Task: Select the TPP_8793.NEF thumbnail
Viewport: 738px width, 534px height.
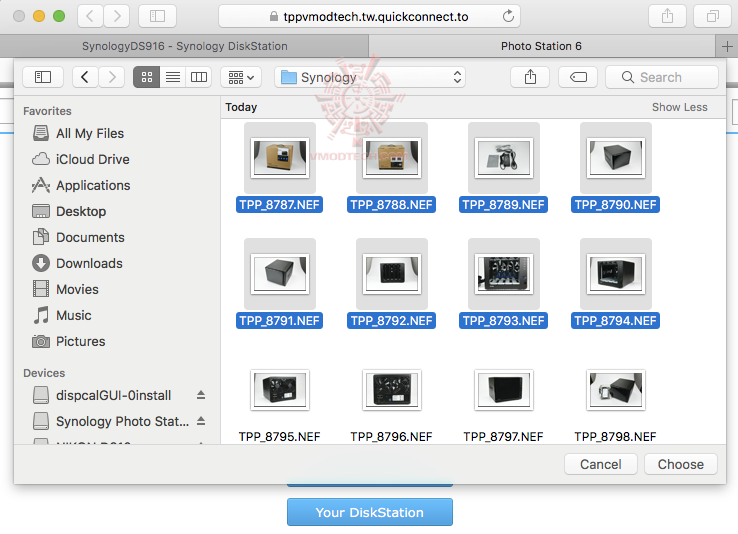Action: 504,274
